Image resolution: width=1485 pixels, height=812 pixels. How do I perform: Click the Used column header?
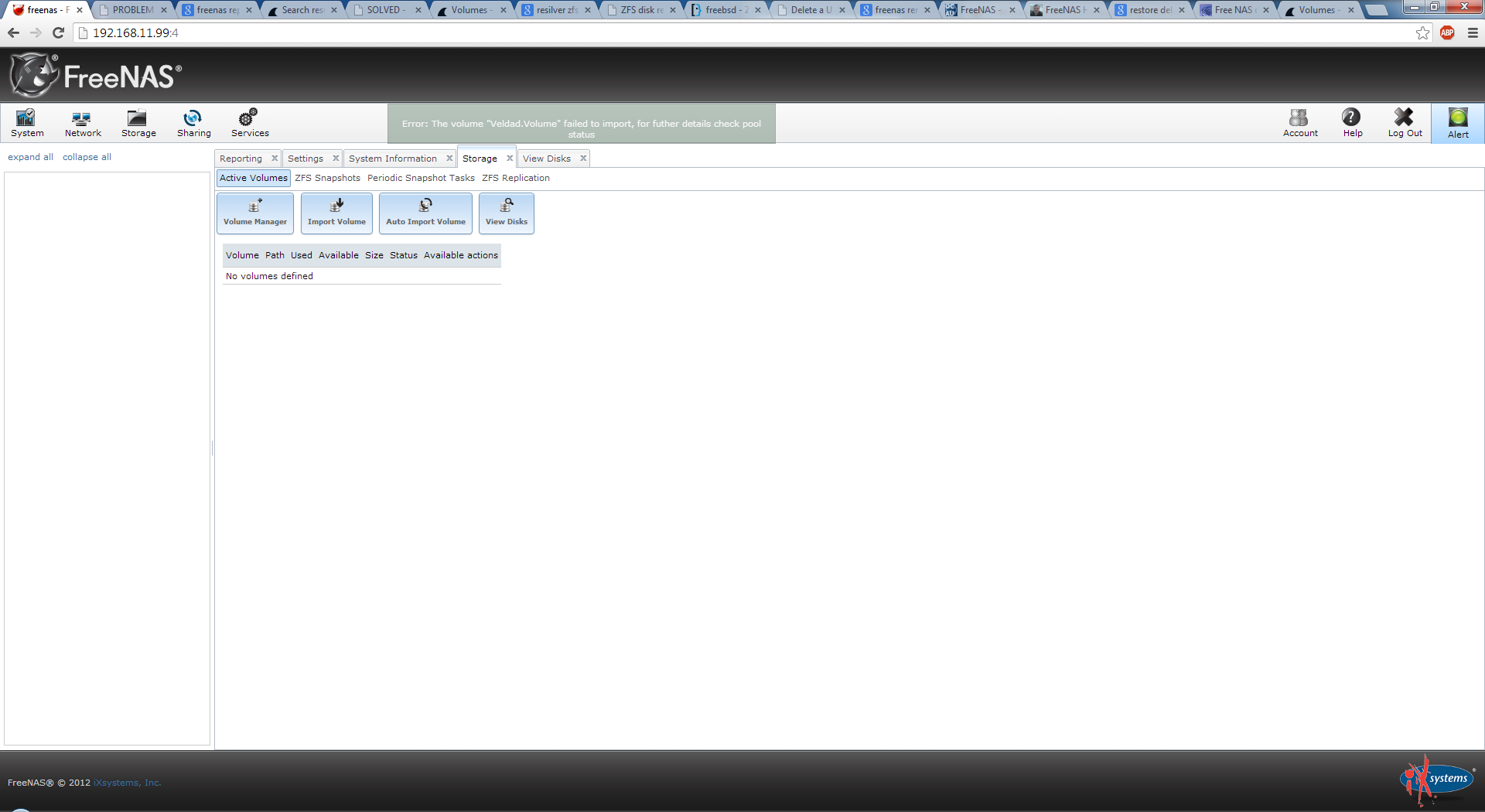coord(302,255)
